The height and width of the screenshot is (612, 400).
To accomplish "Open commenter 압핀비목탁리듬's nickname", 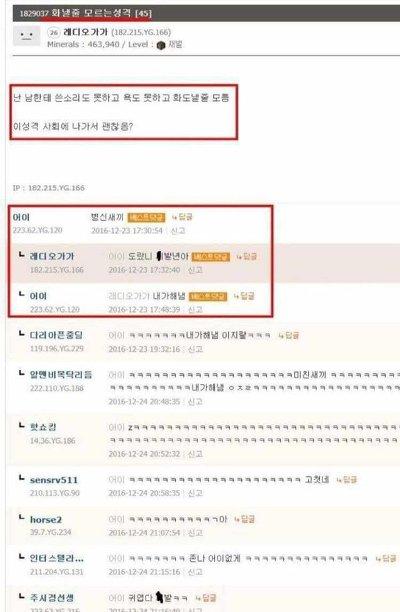I will pyautogui.click(x=61, y=375).
